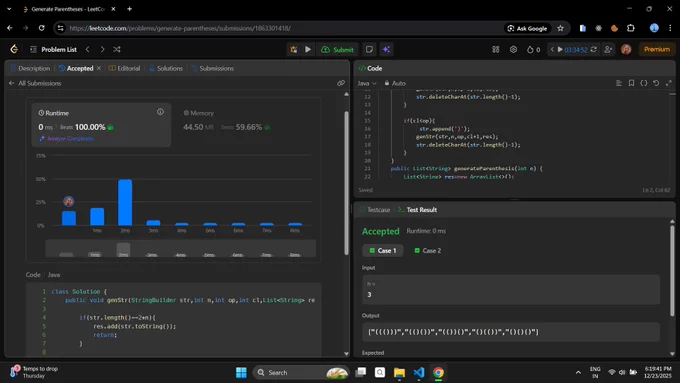Switch to the Test Result tab
This screenshot has width=680, height=383.
(417, 210)
